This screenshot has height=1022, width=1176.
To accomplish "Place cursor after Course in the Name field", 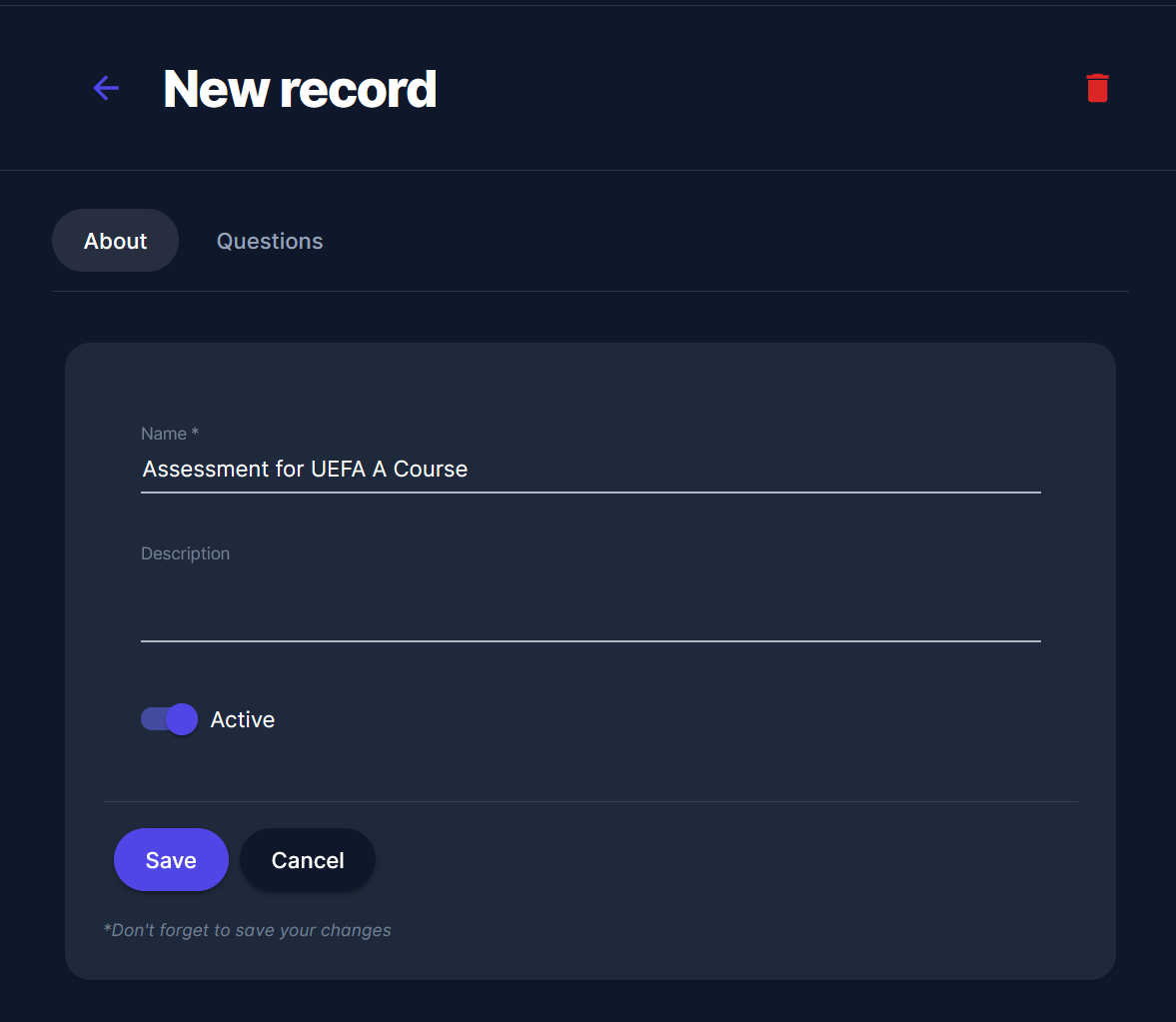I will coord(469,470).
